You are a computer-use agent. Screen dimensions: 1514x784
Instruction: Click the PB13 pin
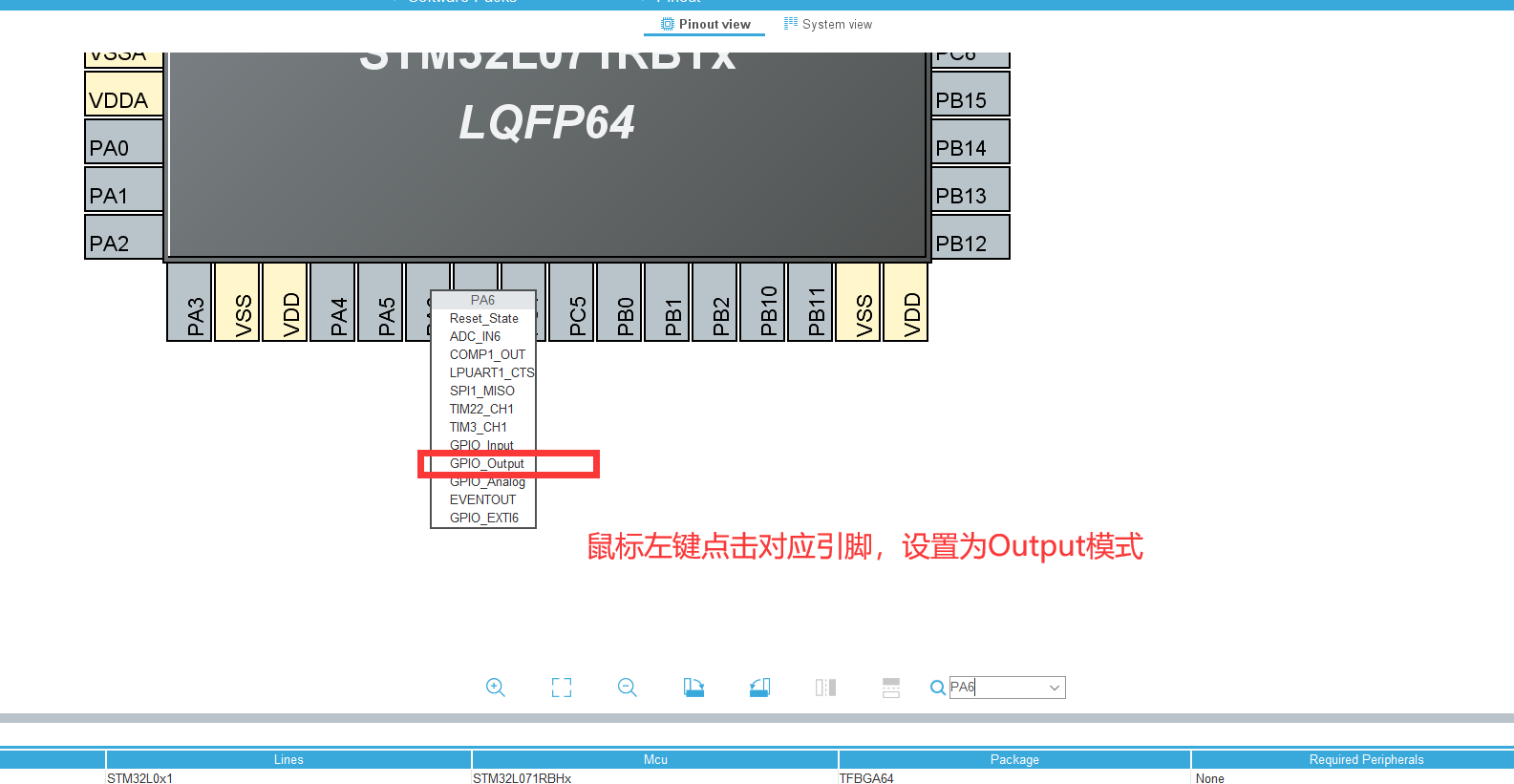(x=970, y=189)
